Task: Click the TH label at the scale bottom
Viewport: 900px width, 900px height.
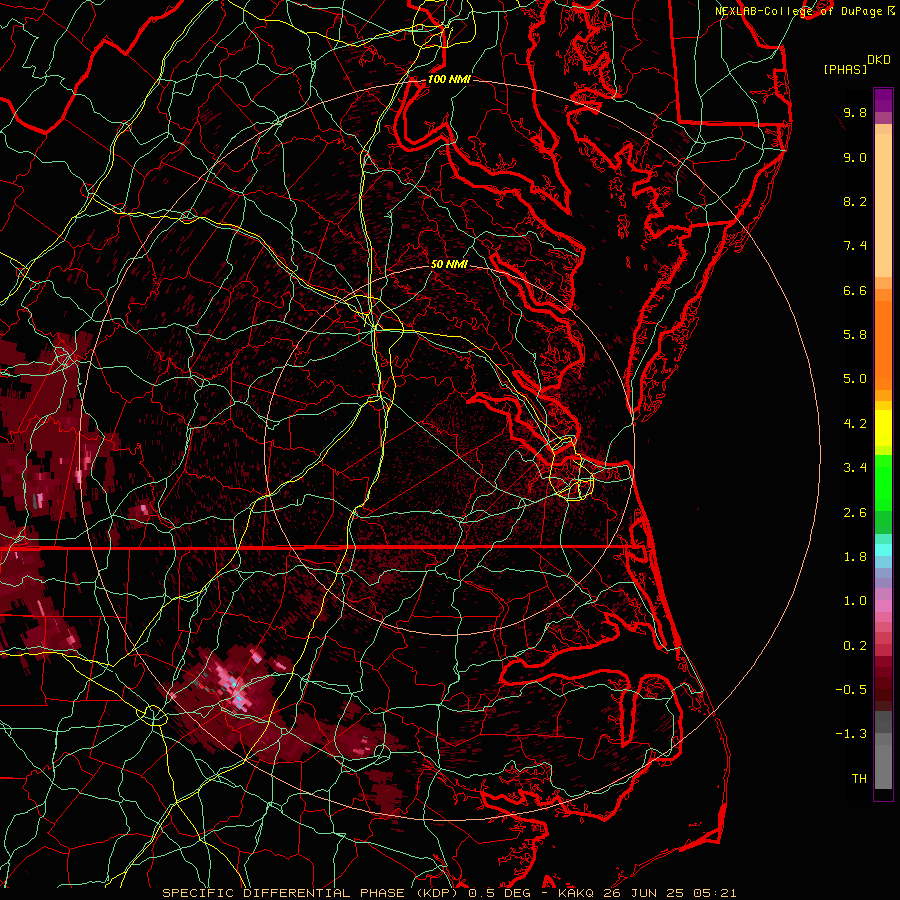Action: click(x=859, y=779)
